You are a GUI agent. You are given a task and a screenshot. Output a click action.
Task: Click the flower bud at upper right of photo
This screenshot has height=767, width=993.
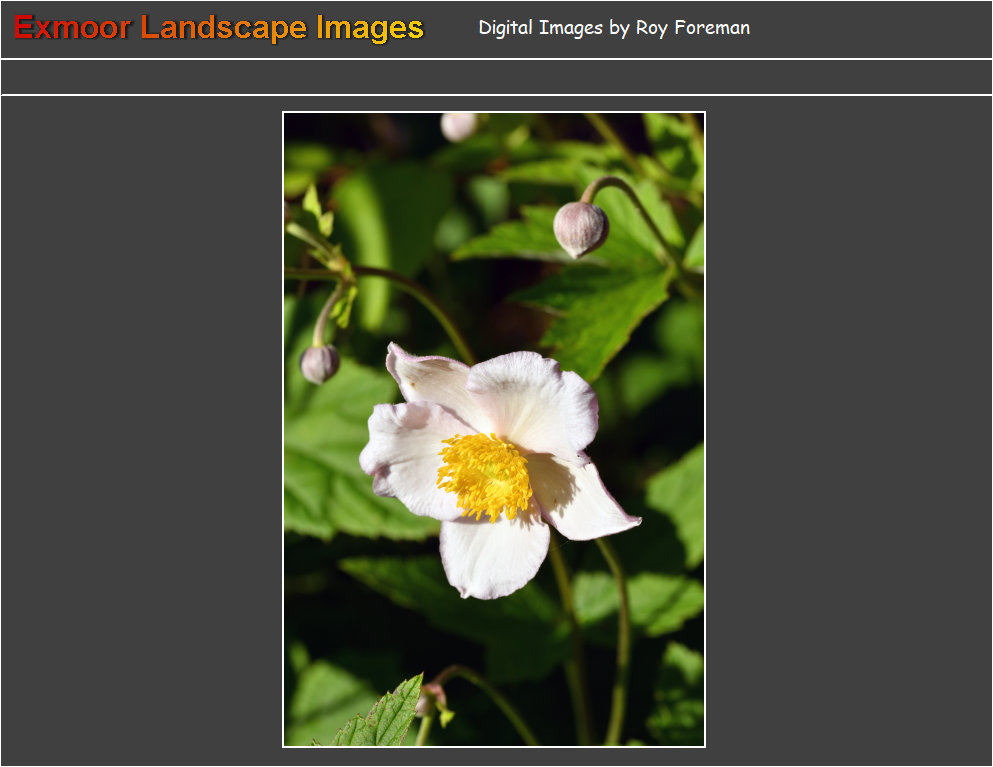click(580, 228)
